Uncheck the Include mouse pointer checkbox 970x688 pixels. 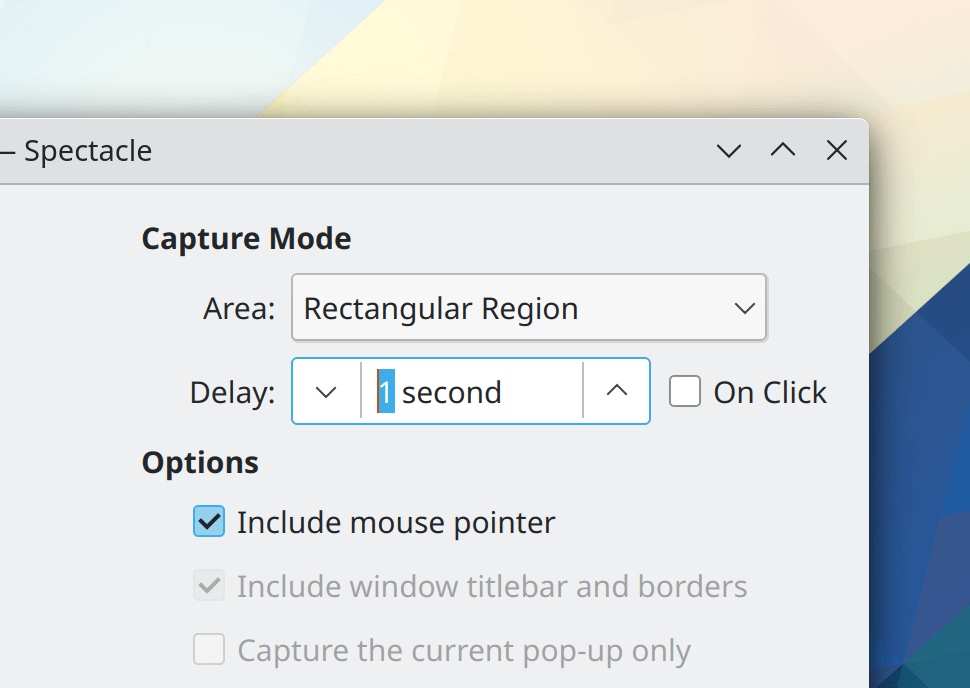click(x=209, y=522)
